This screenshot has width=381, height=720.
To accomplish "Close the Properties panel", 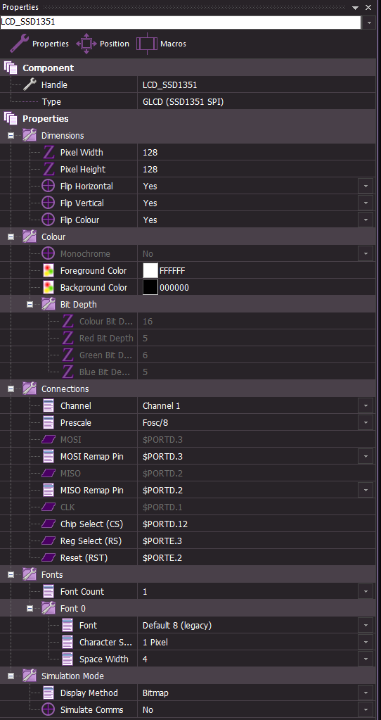I will 368,7.
